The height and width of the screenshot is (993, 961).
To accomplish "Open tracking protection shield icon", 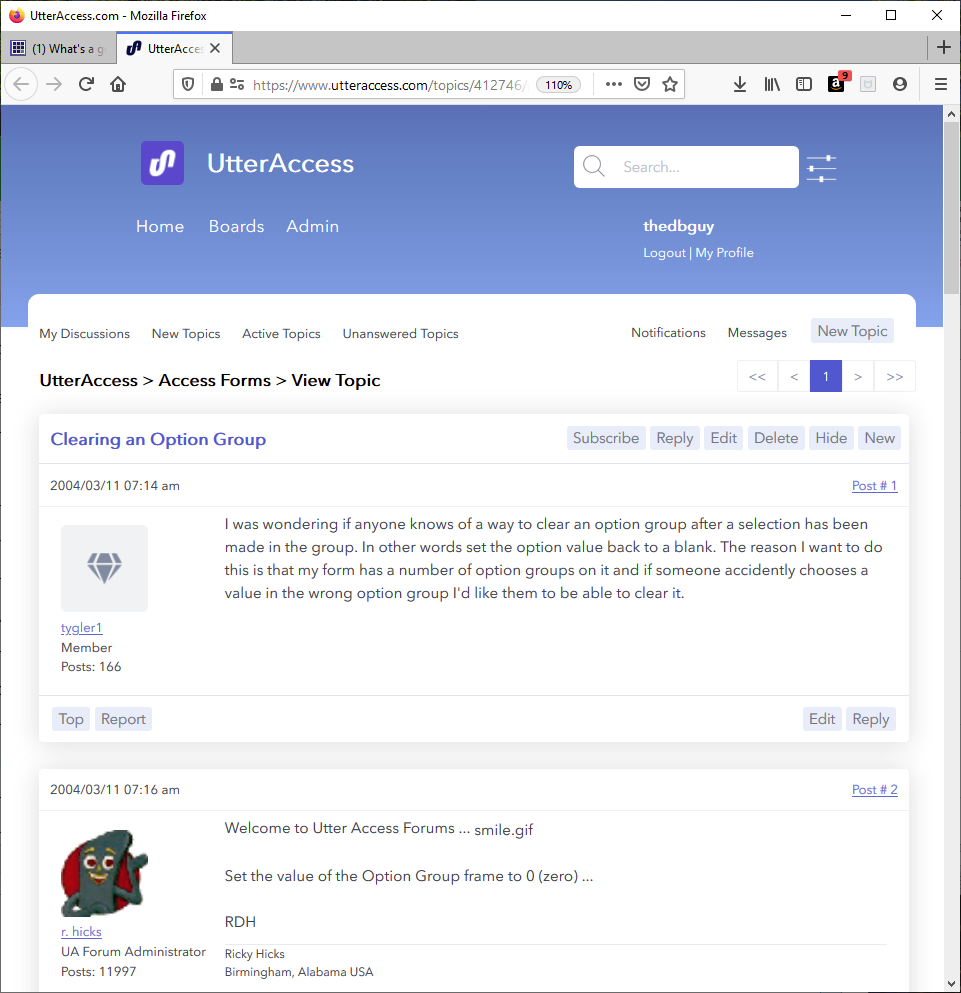I will point(188,84).
